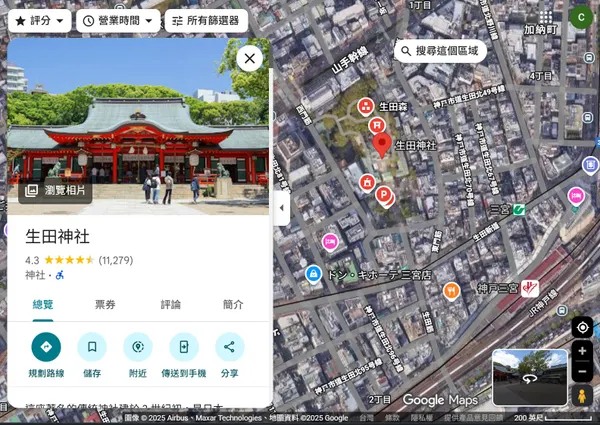This screenshot has width=600, height=425.
Task: Click the 山手幹線 road label
Action: (x=350, y=60)
